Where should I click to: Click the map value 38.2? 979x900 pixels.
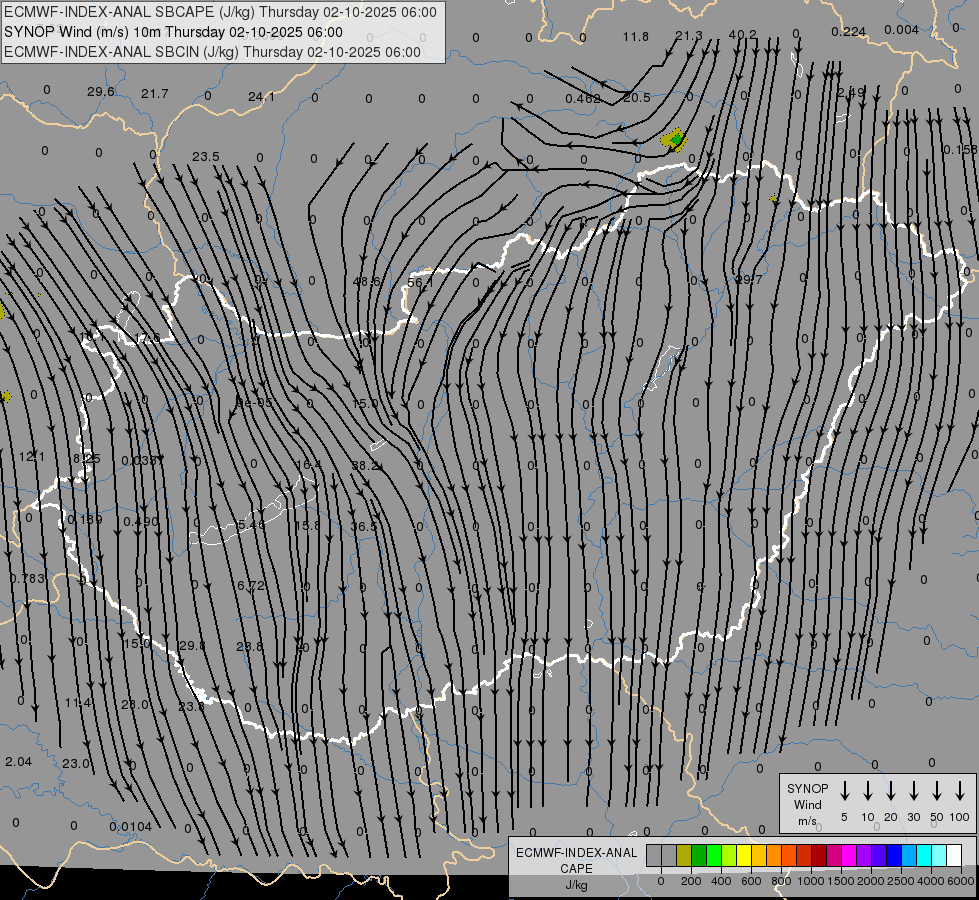coord(365,465)
